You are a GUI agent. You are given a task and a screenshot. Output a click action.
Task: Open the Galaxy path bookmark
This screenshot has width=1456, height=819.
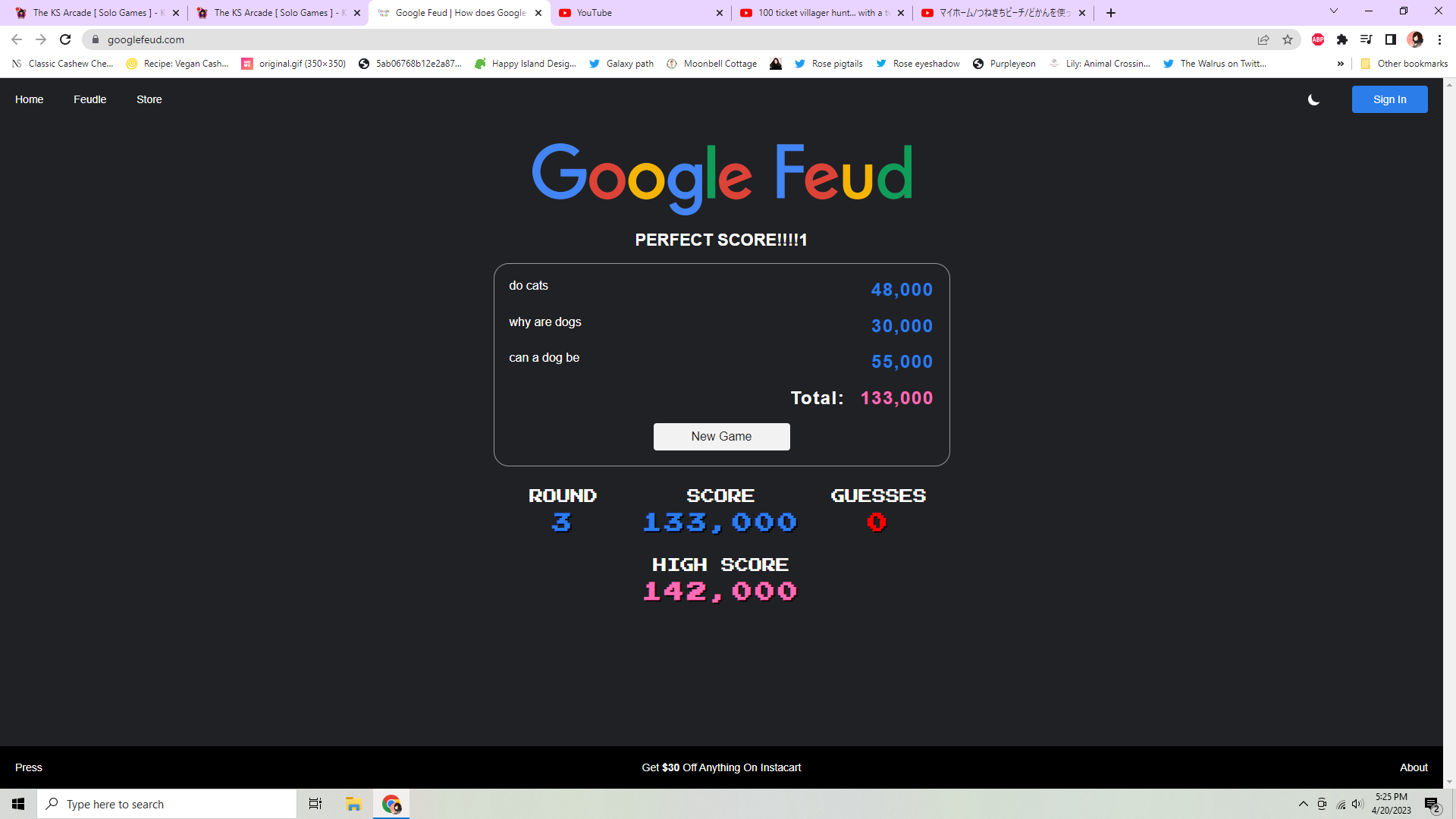[x=621, y=64]
